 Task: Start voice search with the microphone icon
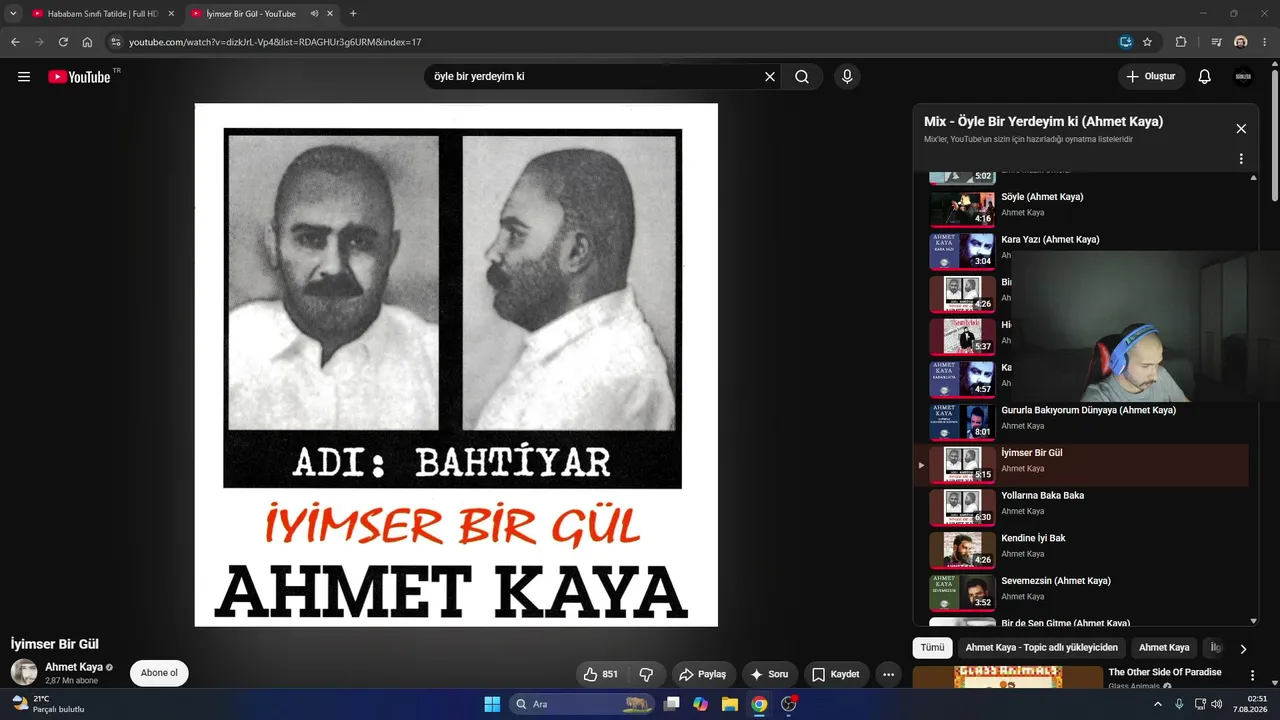847,77
